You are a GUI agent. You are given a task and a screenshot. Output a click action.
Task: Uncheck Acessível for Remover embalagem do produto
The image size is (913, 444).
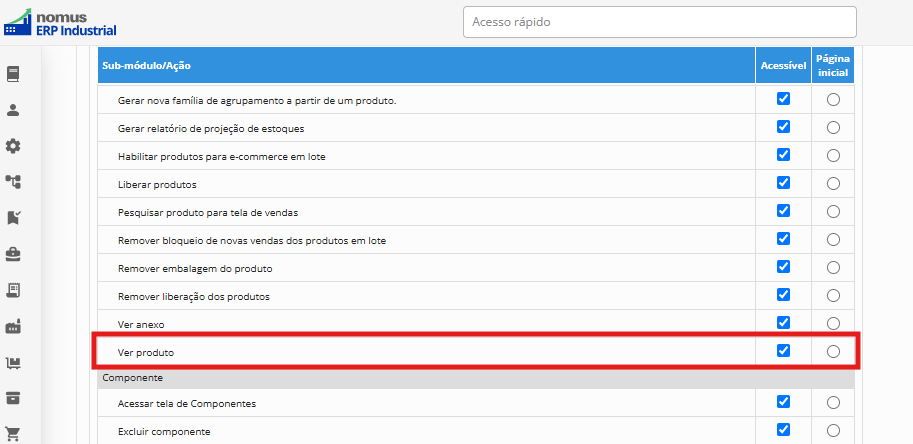[x=783, y=267]
